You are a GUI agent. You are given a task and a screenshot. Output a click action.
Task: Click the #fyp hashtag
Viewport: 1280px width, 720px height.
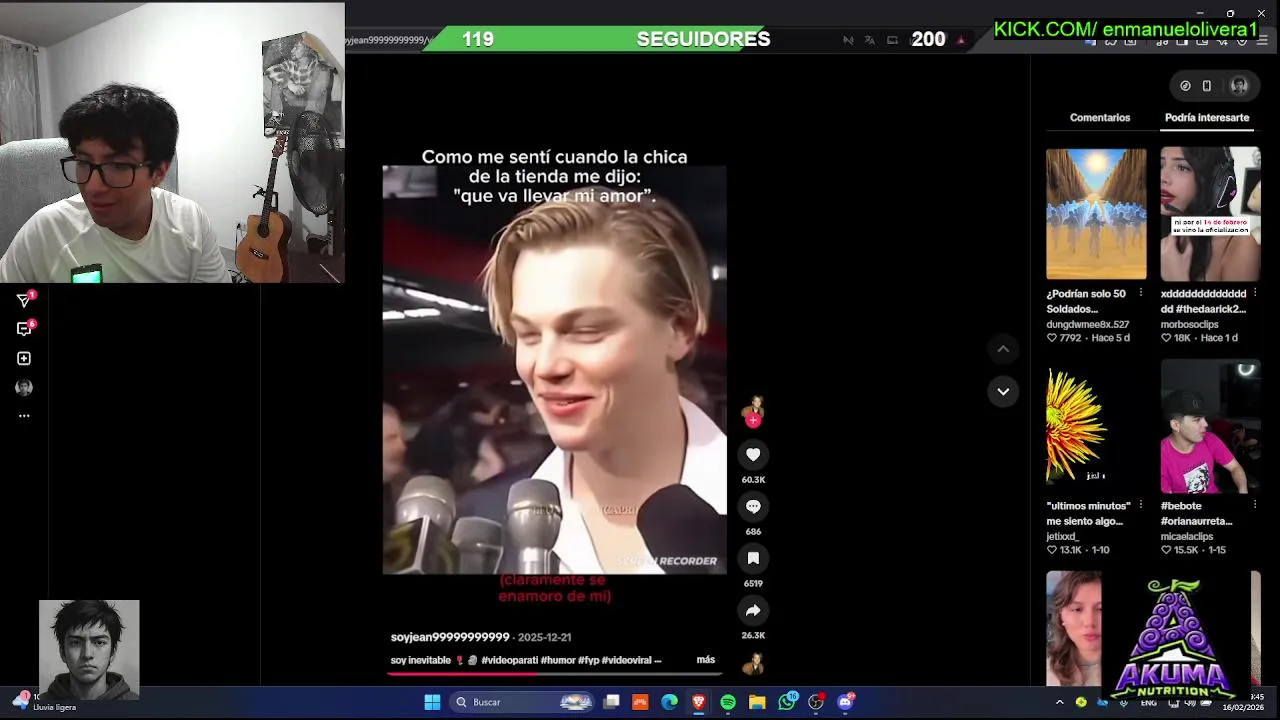click(588, 660)
